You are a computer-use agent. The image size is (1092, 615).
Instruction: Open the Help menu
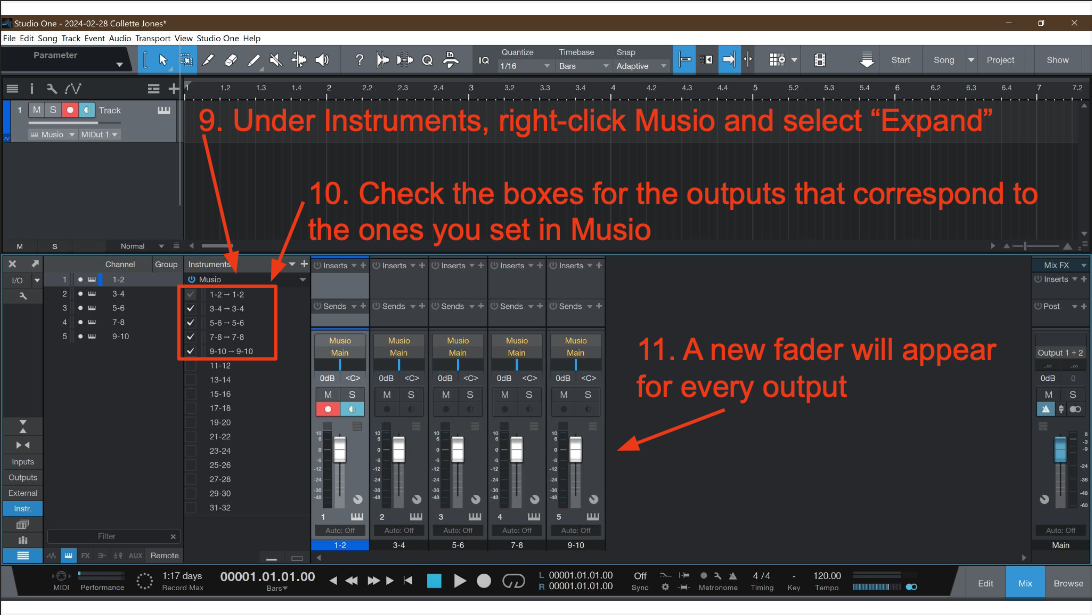point(251,38)
